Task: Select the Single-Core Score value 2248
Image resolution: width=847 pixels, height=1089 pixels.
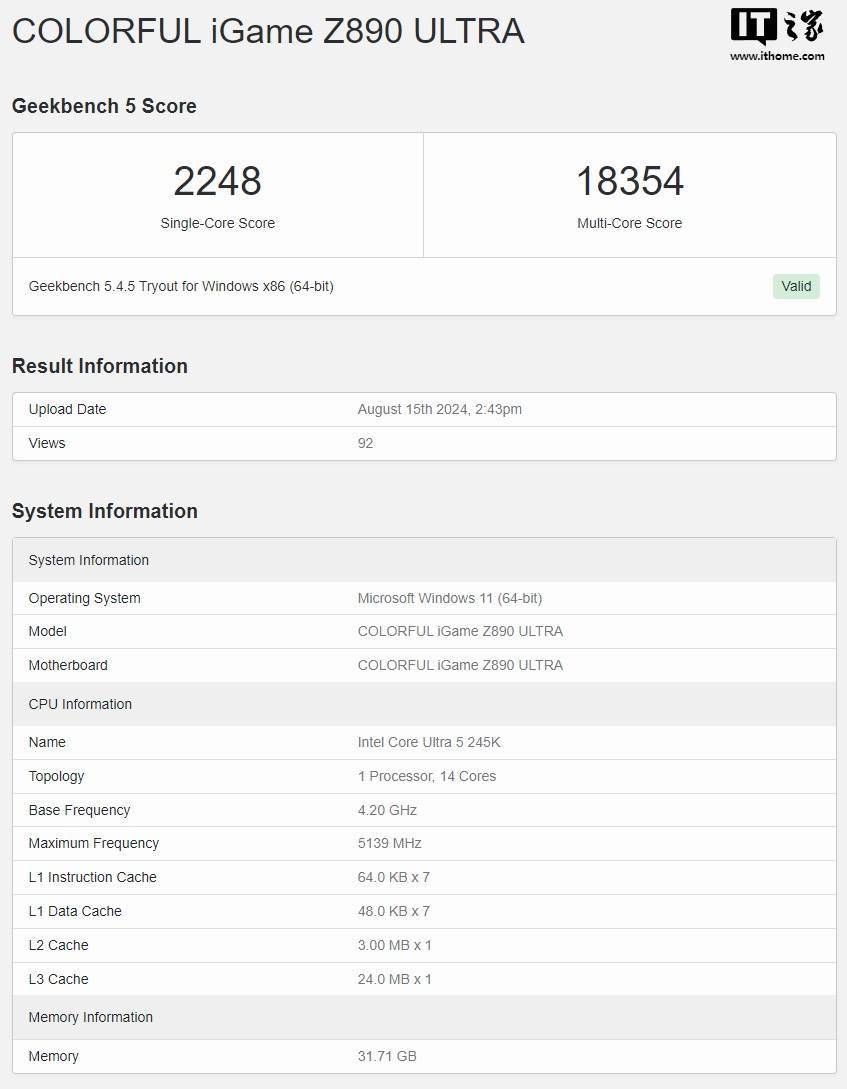Action: pos(217,181)
